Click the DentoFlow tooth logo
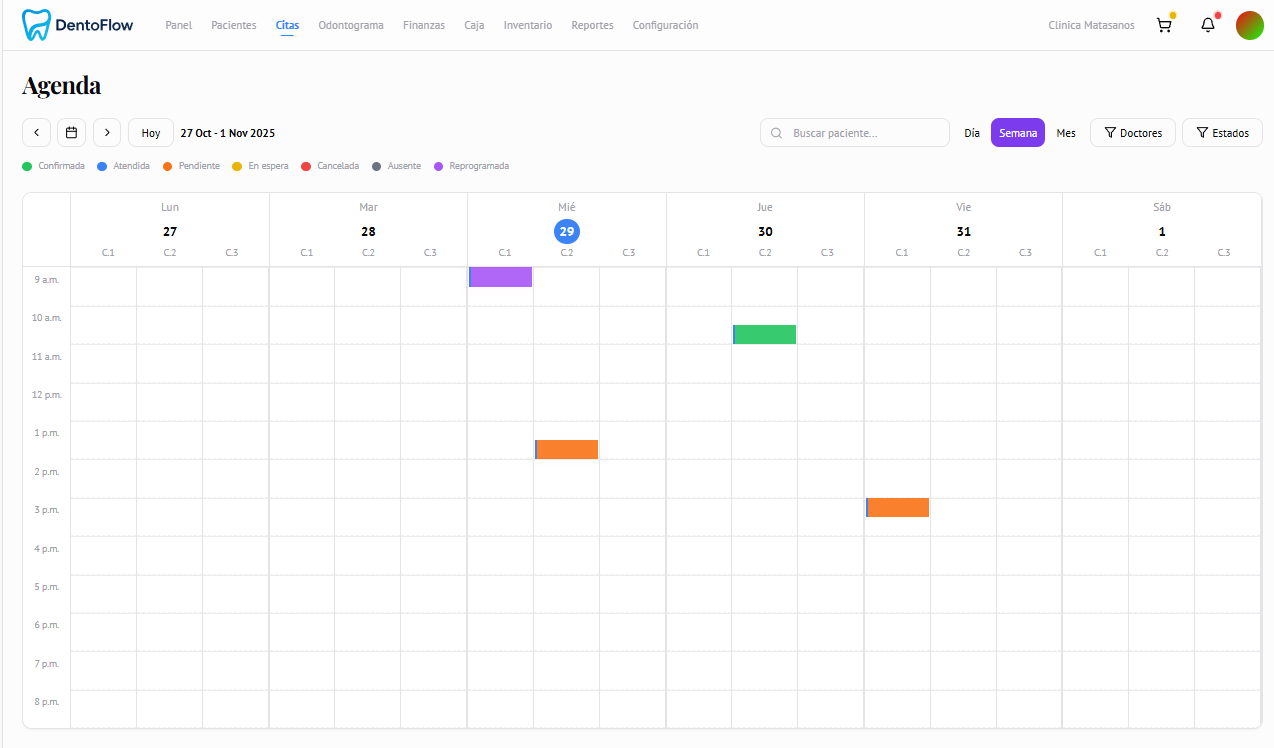 click(x=37, y=24)
